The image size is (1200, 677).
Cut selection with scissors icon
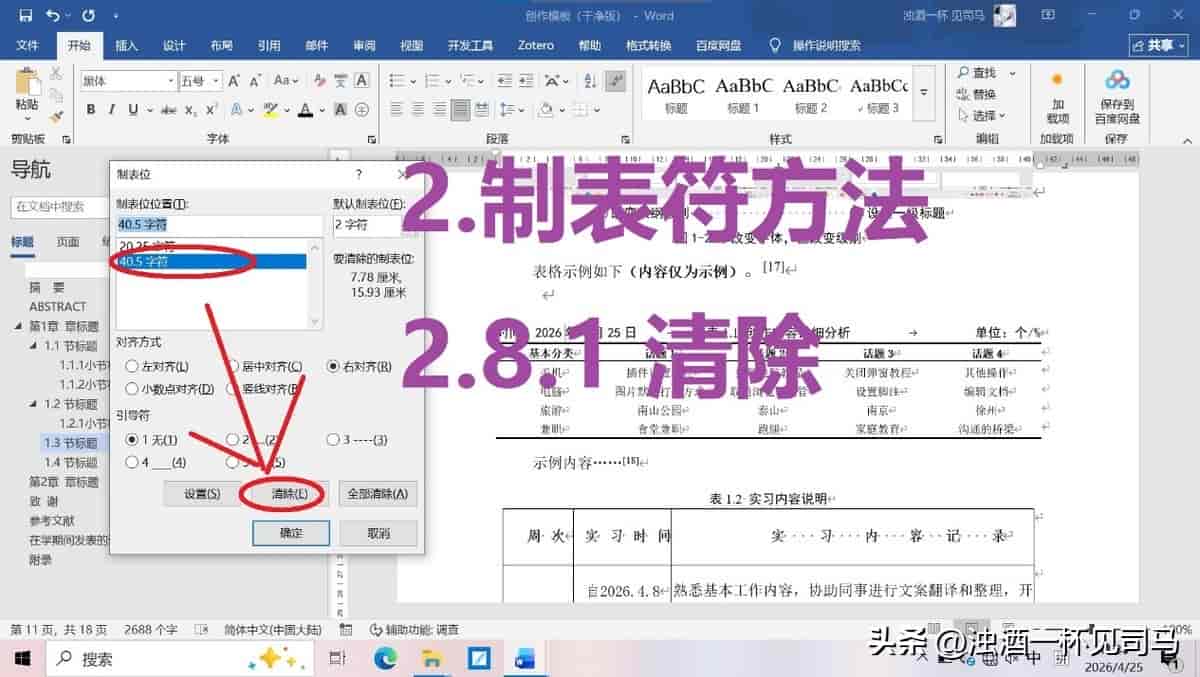point(56,74)
